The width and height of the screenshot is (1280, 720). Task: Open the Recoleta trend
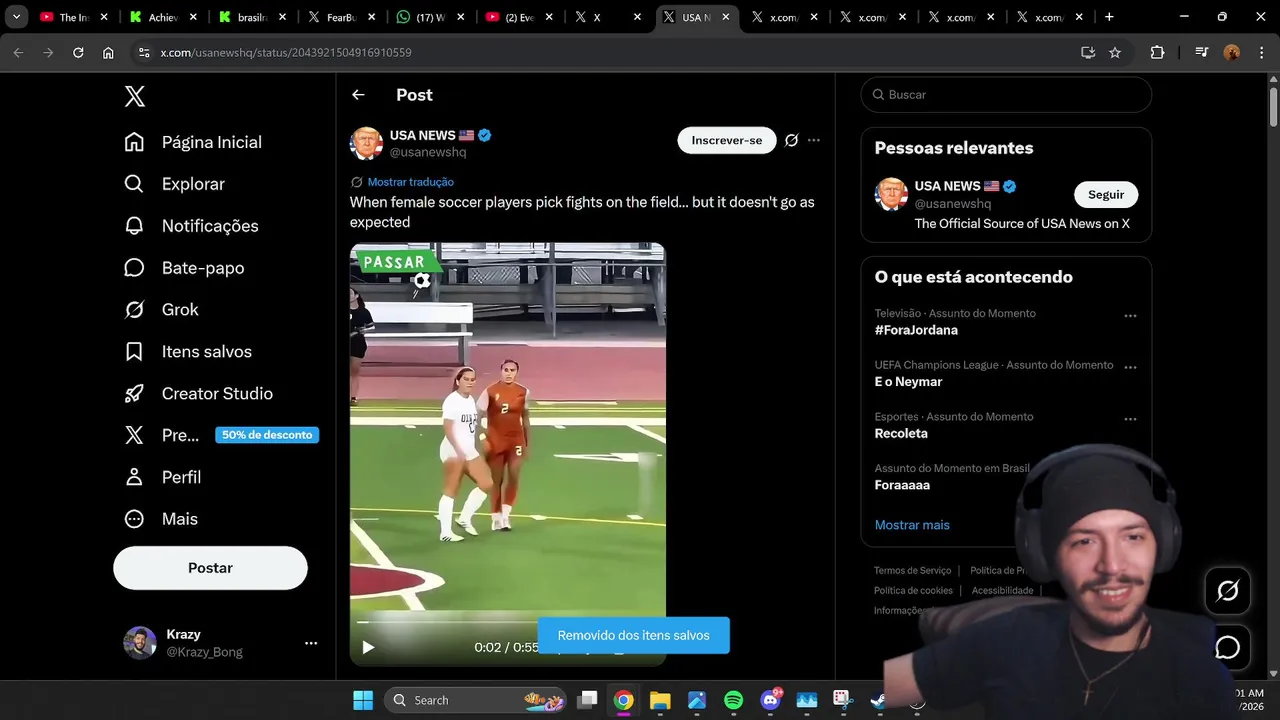[x=901, y=434]
